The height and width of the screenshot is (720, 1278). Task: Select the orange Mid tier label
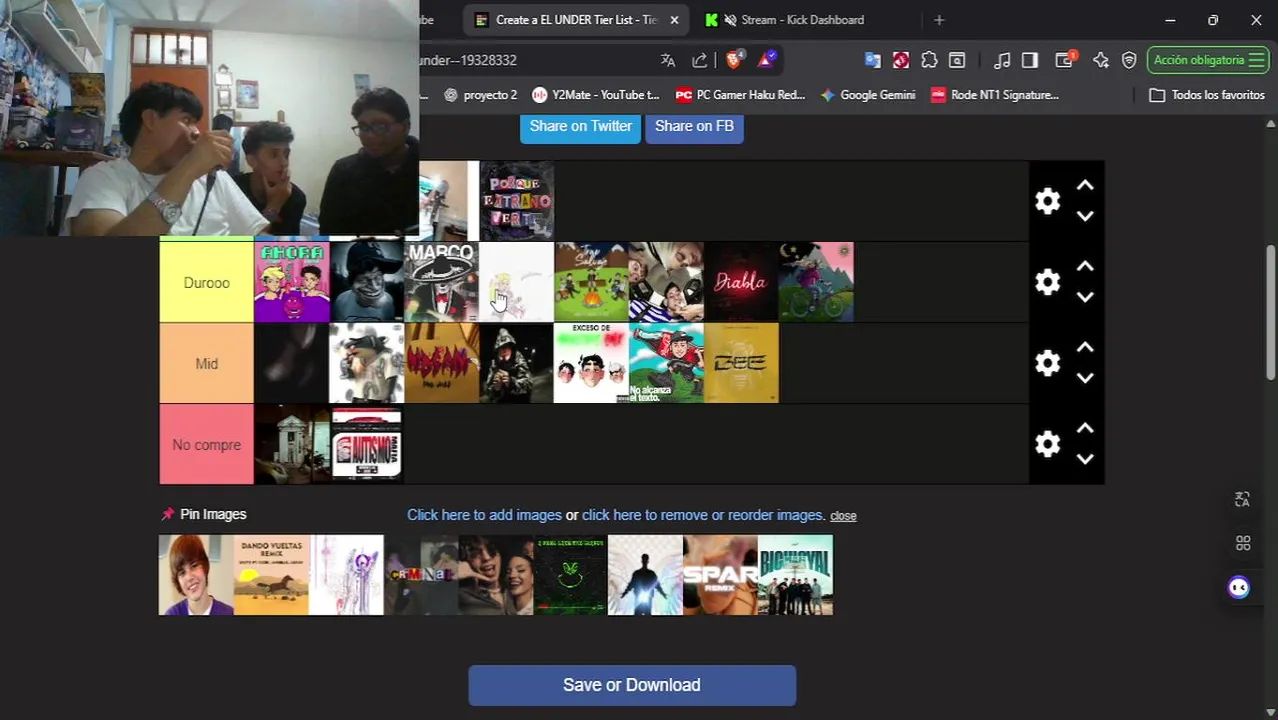tap(207, 363)
